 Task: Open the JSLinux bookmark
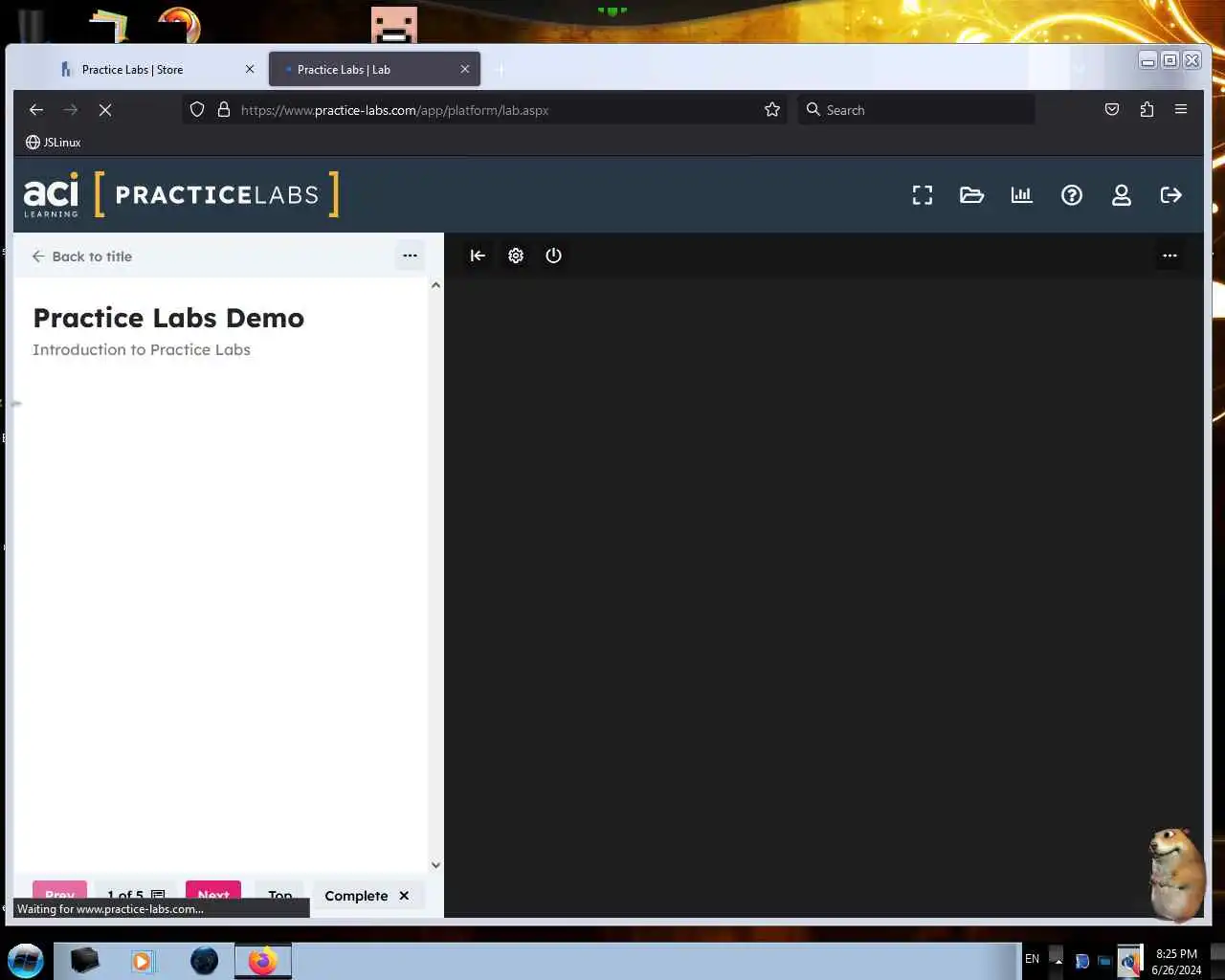pyautogui.click(x=54, y=143)
